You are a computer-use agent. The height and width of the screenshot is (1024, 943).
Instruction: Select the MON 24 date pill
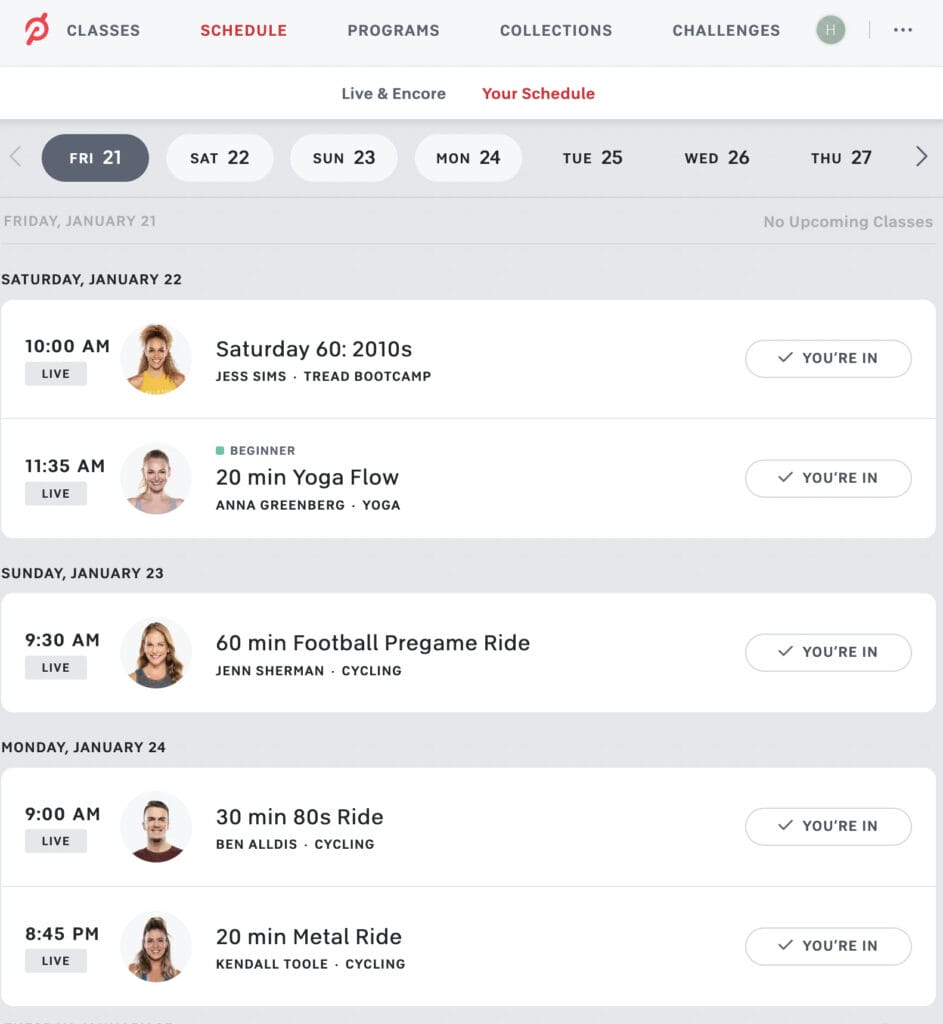click(468, 158)
